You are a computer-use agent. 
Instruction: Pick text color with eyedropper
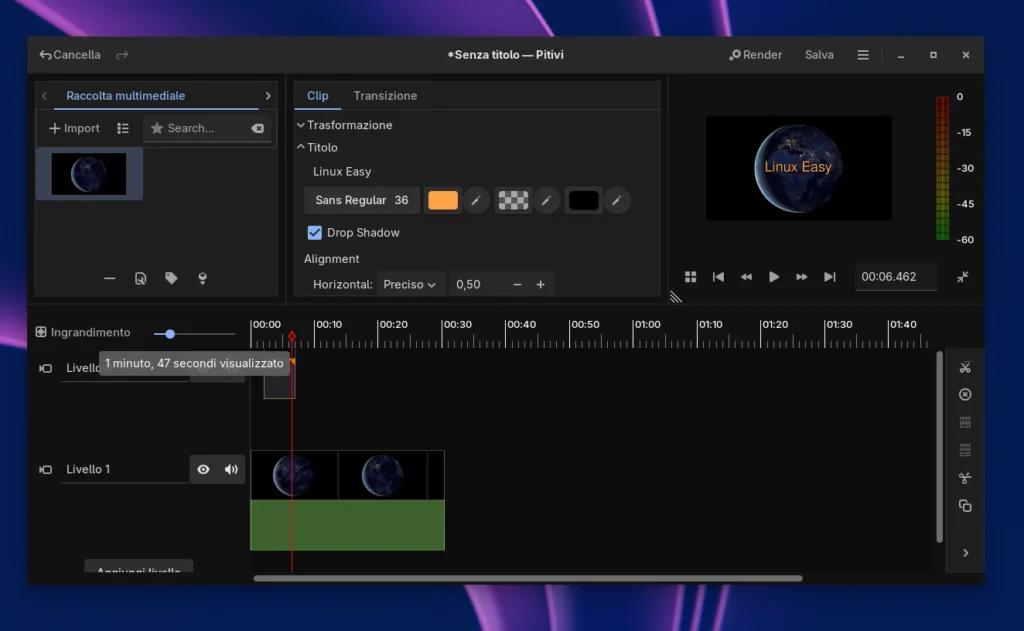(476, 201)
